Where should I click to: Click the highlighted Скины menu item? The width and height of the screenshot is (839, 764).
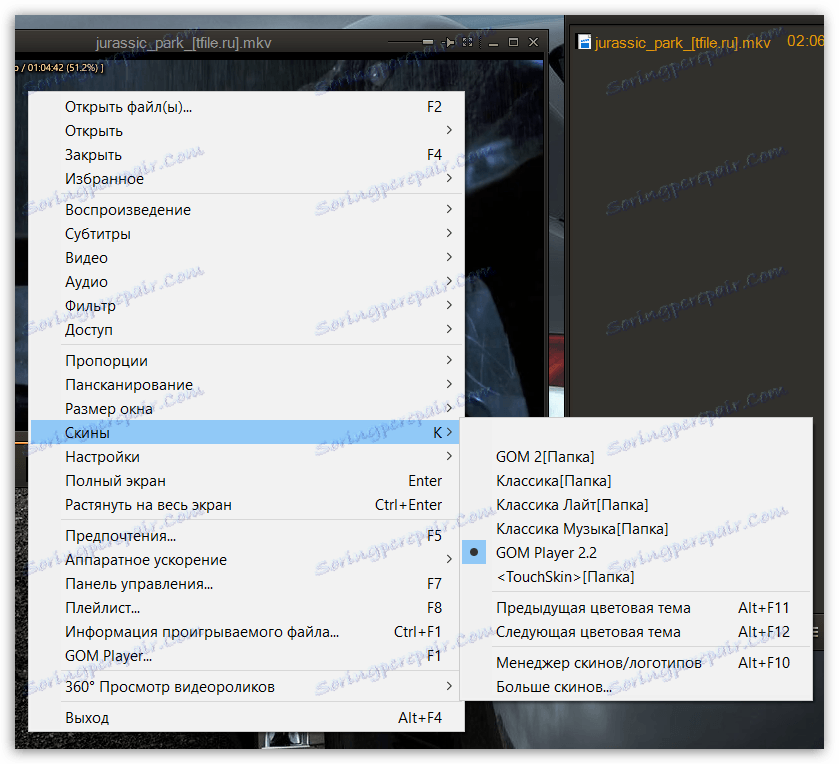tap(246, 432)
